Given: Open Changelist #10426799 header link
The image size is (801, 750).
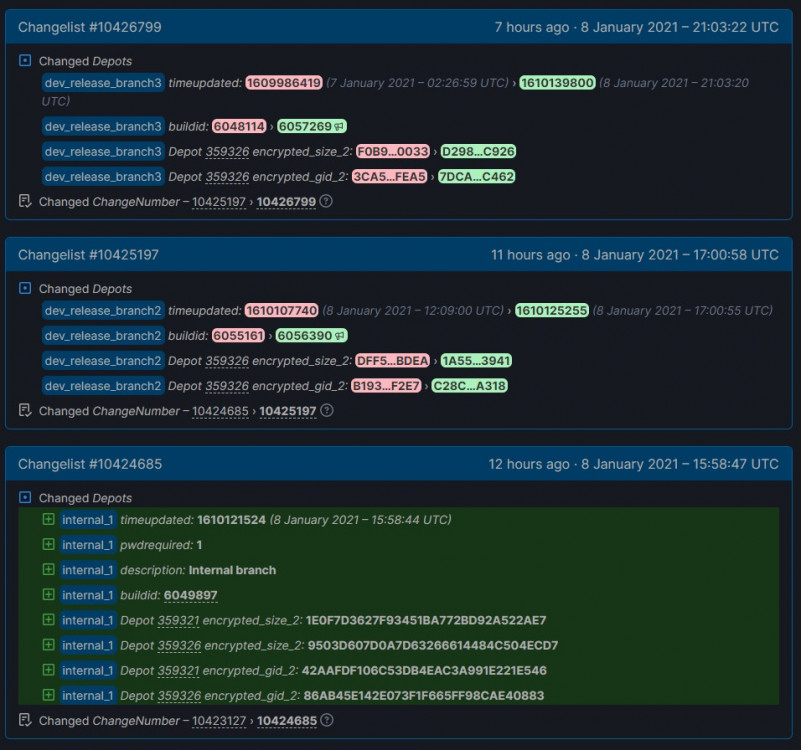Looking at the screenshot, I should click(x=89, y=27).
